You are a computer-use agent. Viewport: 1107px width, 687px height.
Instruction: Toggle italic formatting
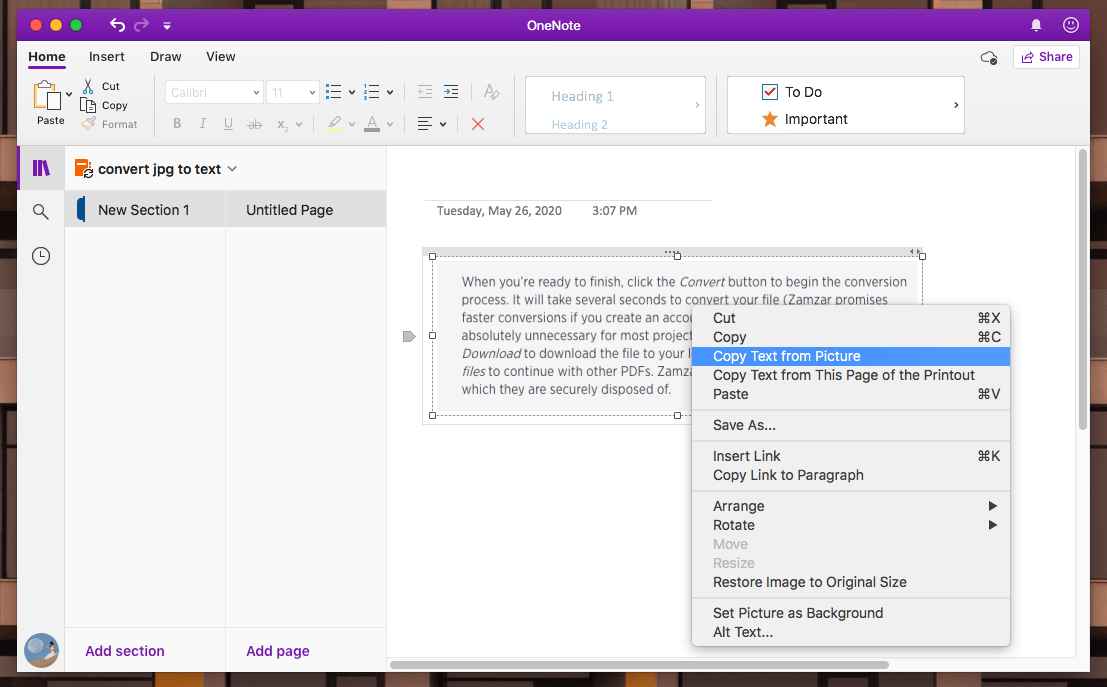pyautogui.click(x=203, y=124)
